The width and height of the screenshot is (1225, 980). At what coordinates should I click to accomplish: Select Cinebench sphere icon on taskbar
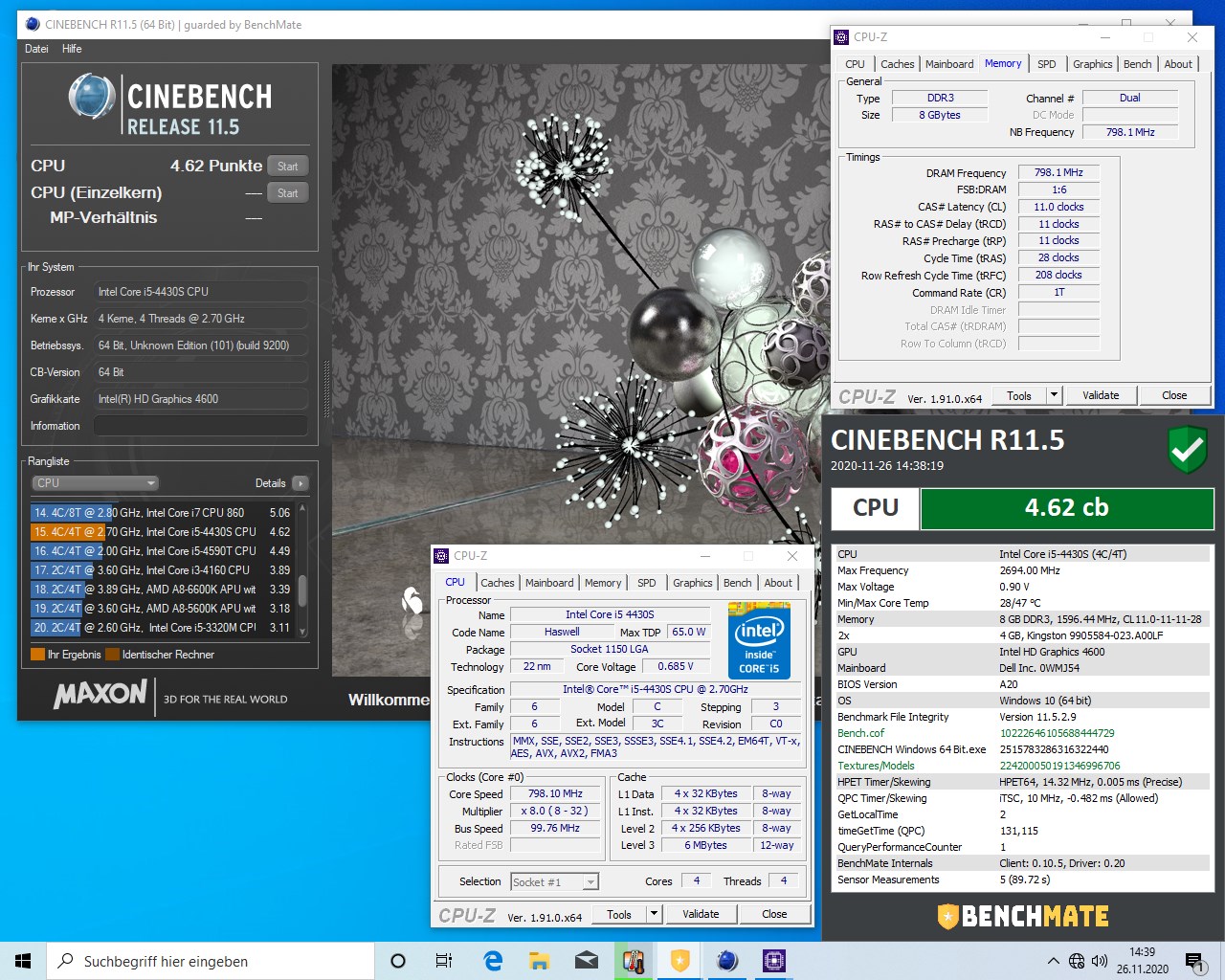(x=727, y=961)
